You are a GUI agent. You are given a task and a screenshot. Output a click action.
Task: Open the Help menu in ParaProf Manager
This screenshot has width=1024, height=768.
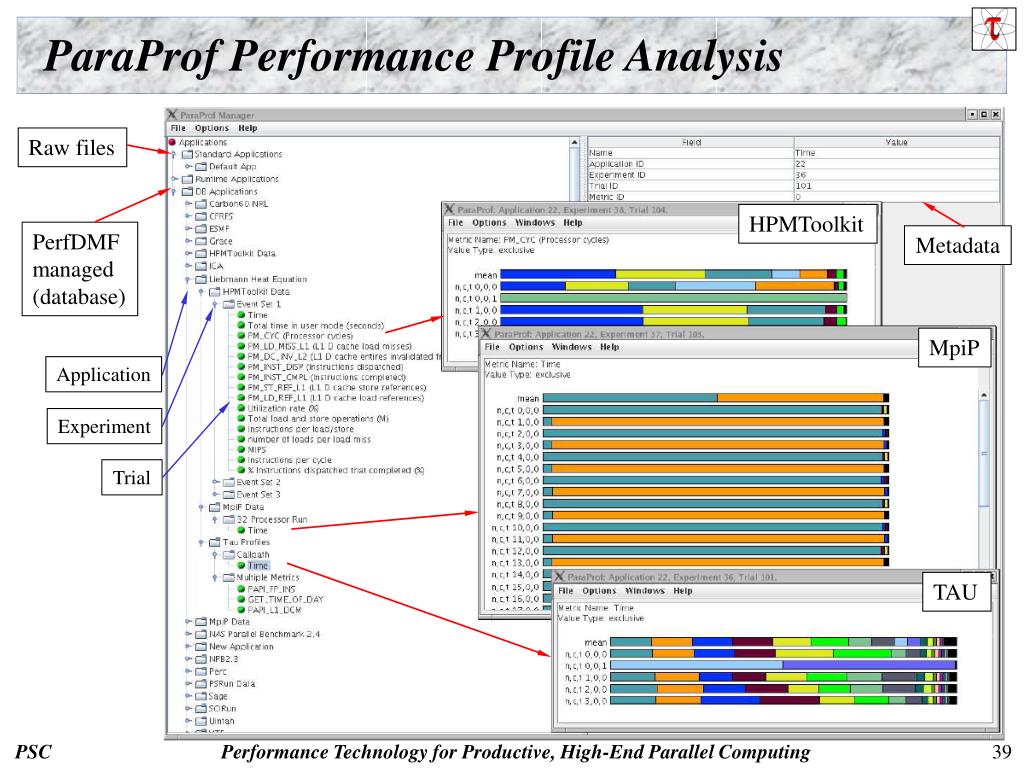[x=248, y=129]
